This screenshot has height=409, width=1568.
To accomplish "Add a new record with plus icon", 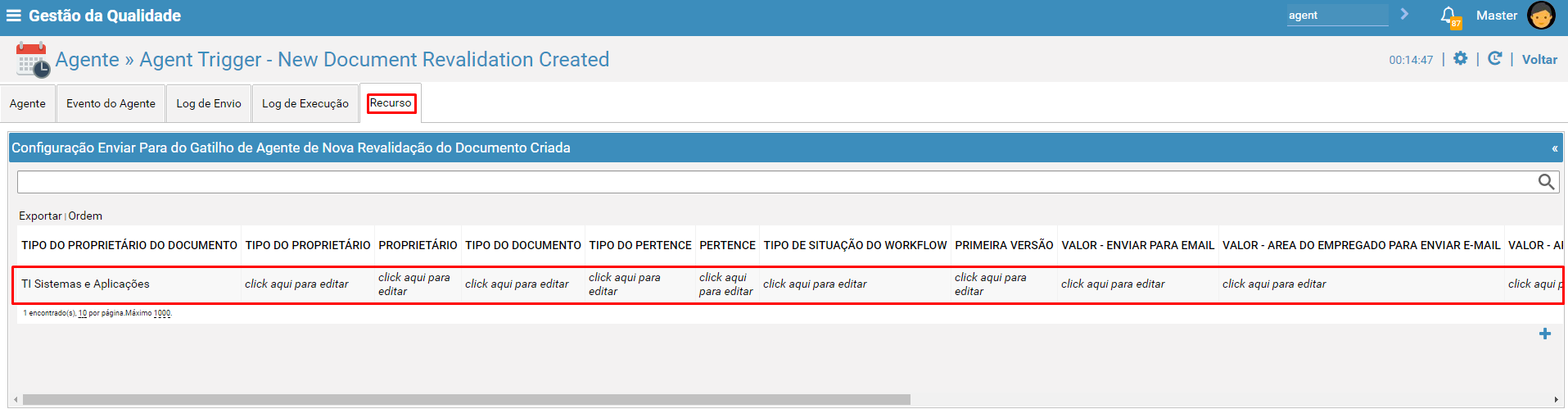I will (1545, 334).
